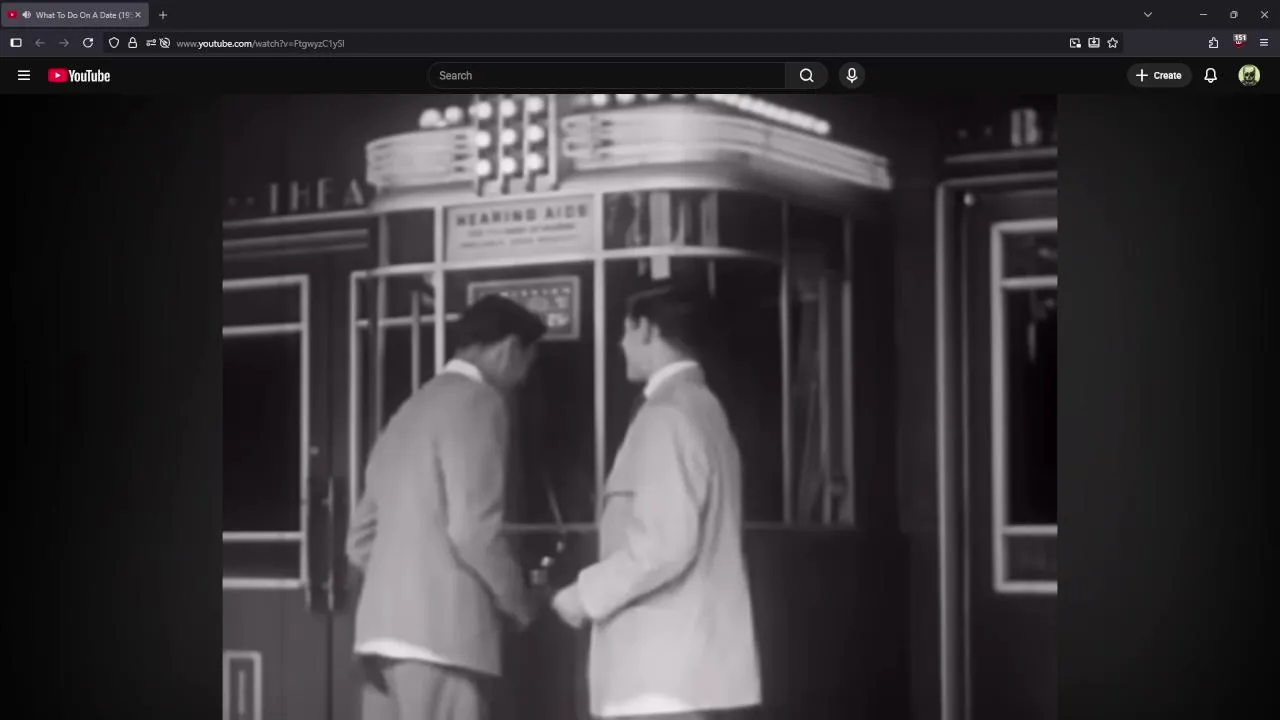The image size is (1280, 720).
Task: Open the Create button
Action: (x=1159, y=75)
